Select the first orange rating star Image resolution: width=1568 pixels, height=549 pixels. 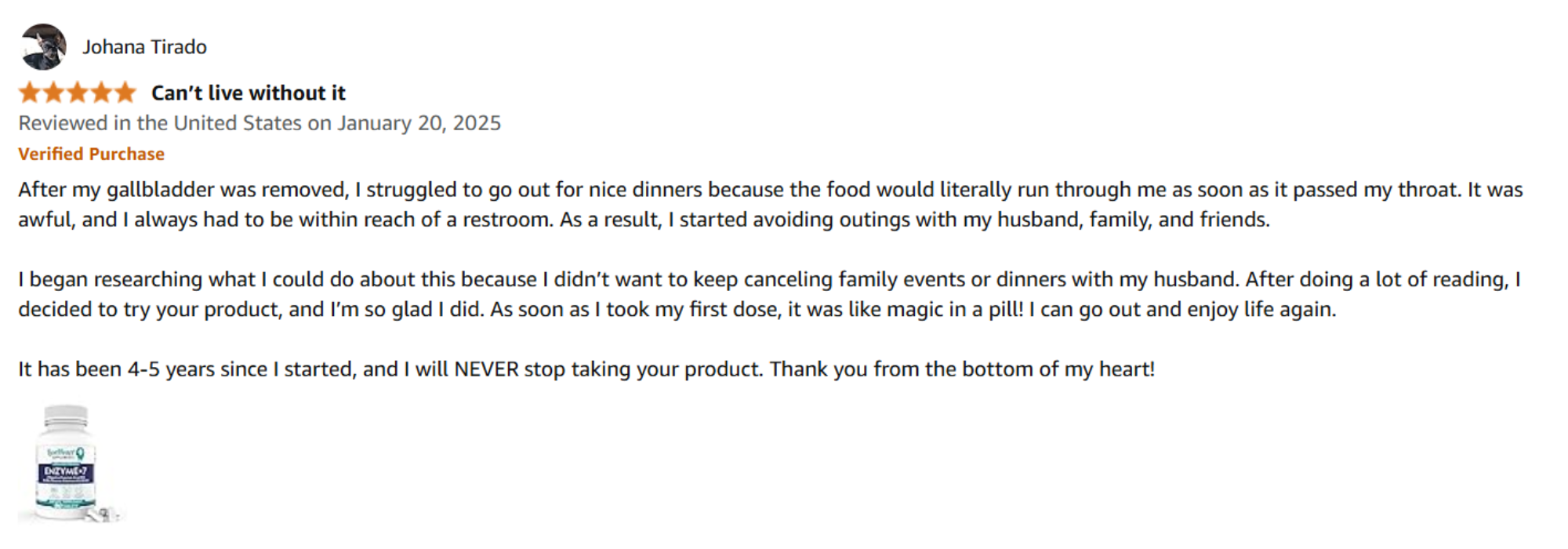click(x=30, y=93)
